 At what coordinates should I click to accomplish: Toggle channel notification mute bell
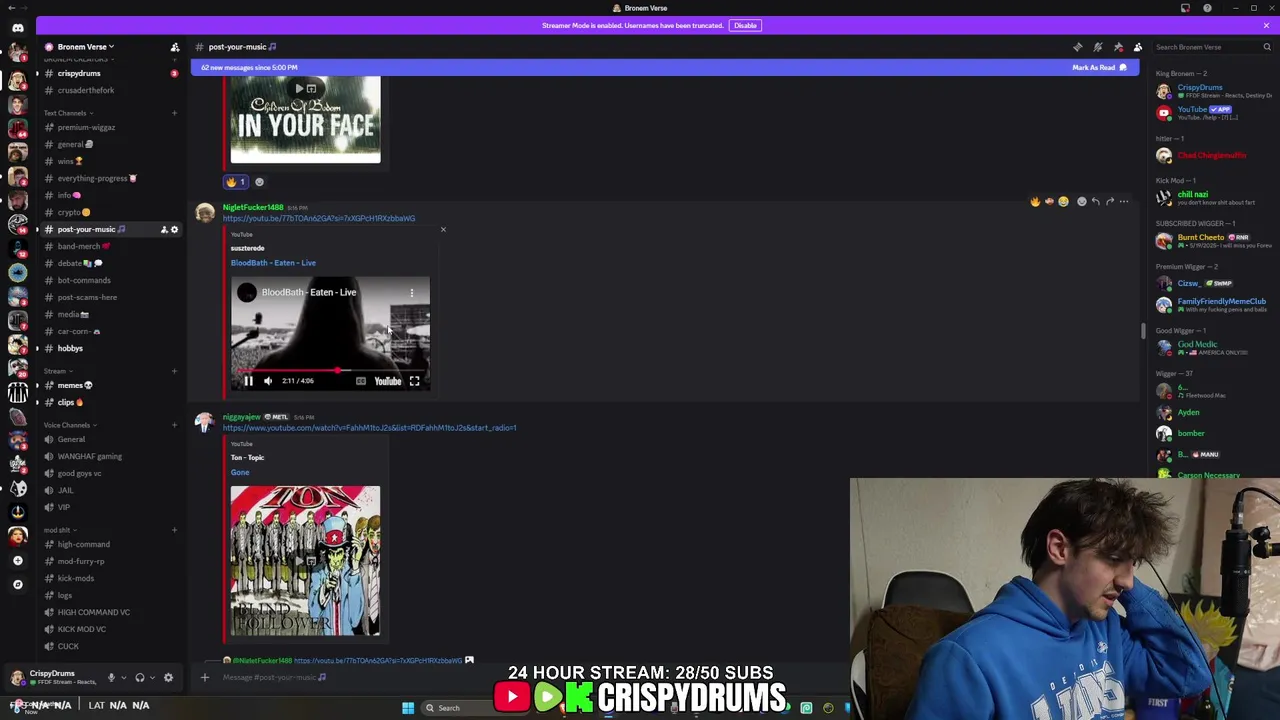(x=1097, y=47)
